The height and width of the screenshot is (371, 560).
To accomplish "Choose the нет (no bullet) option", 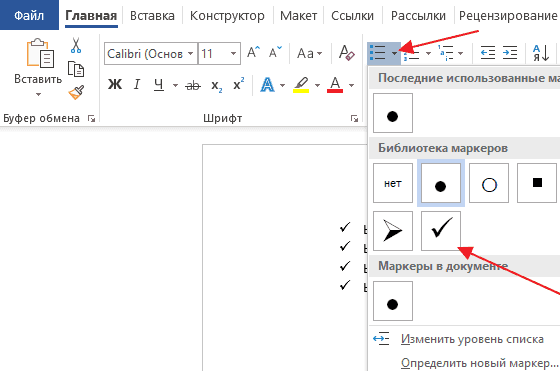I will pyautogui.click(x=393, y=183).
